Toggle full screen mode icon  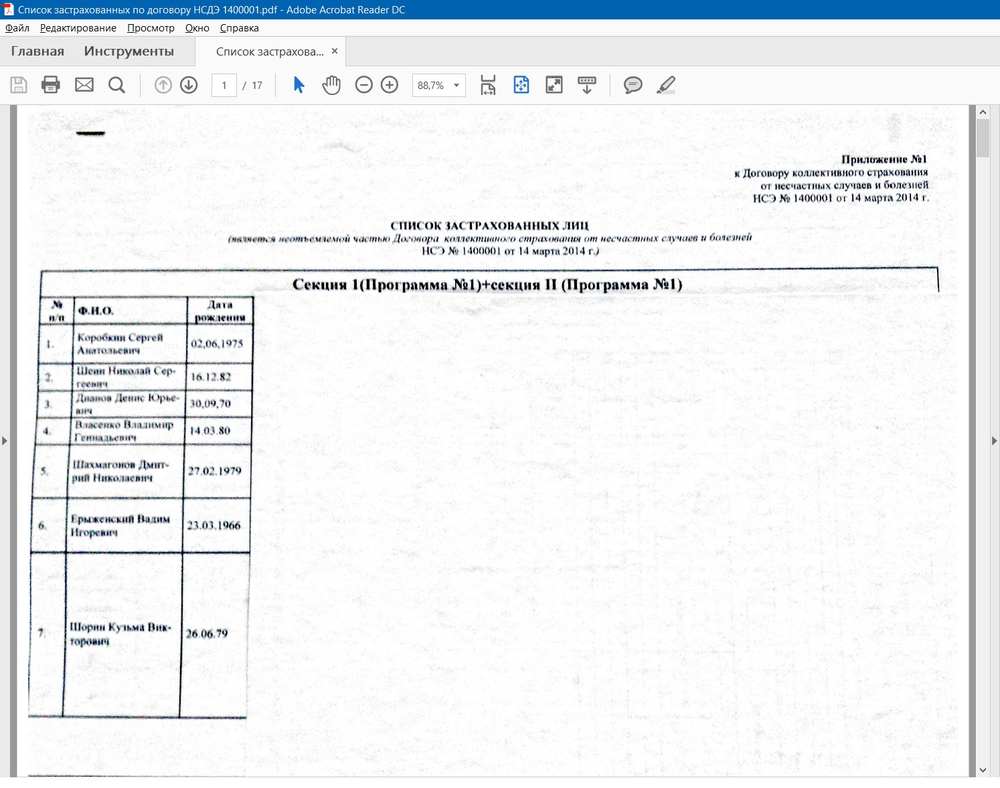554,85
